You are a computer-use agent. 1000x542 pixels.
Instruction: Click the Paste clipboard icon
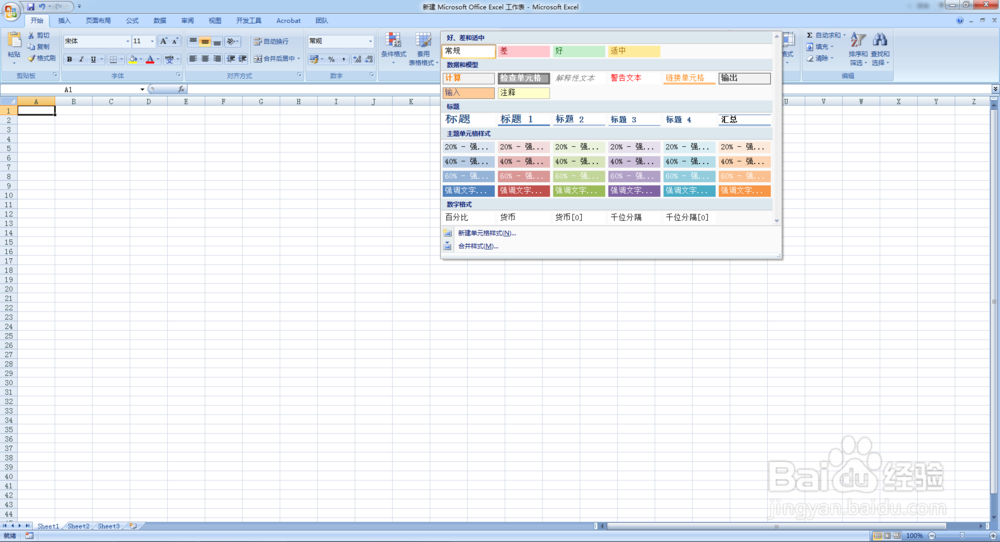pos(14,42)
